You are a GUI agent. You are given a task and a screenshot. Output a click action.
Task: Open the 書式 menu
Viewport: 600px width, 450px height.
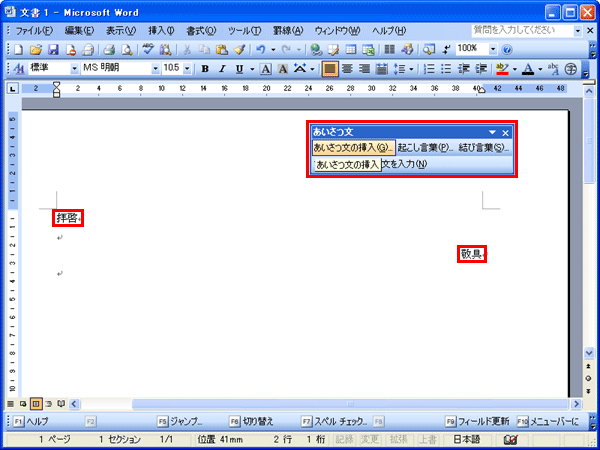[x=201, y=31]
